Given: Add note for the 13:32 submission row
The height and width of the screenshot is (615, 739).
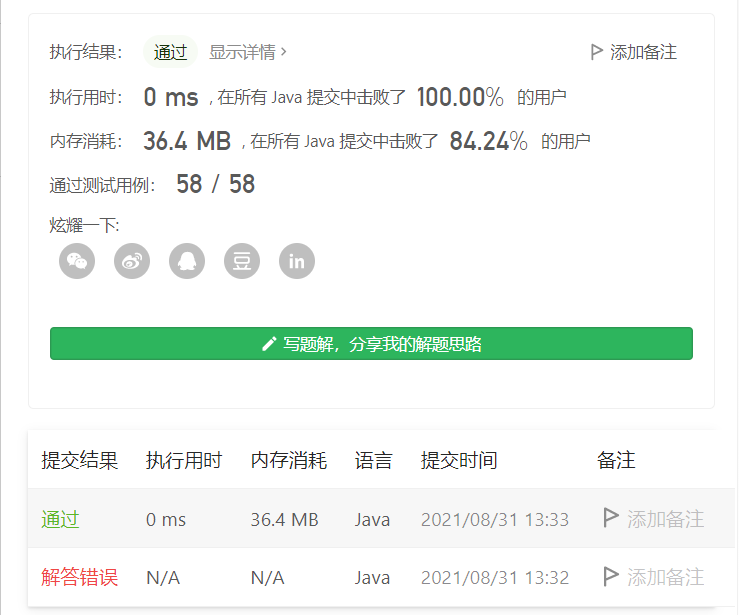Looking at the screenshot, I should click(x=654, y=577).
